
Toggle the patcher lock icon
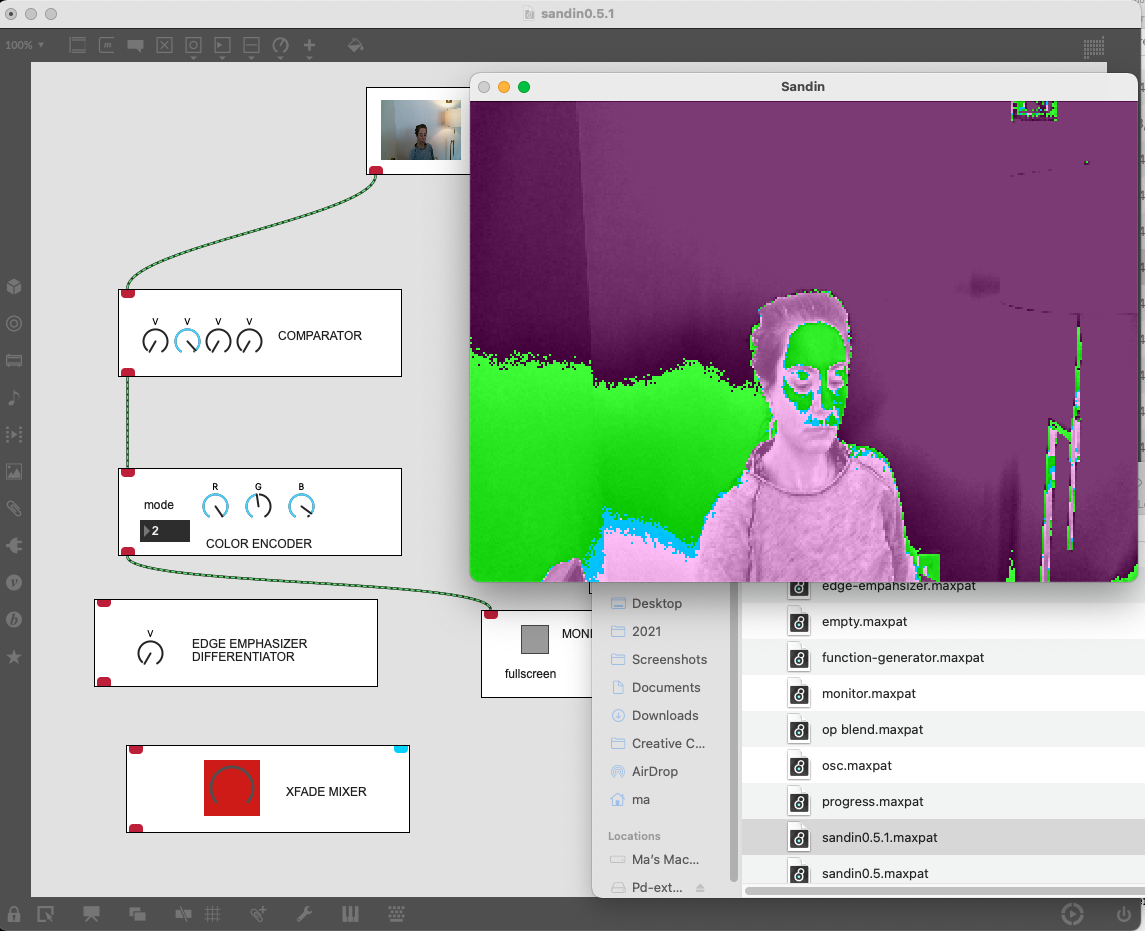(14, 913)
